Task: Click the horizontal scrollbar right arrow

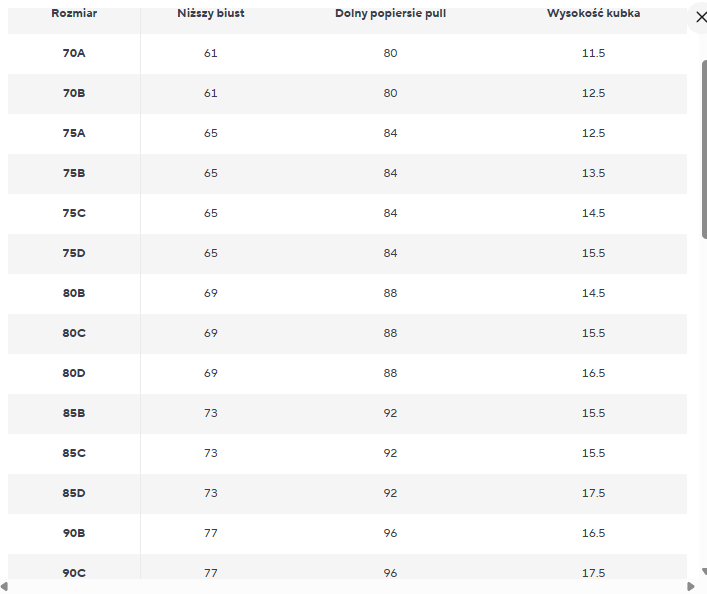Action: (x=690, y=586)
